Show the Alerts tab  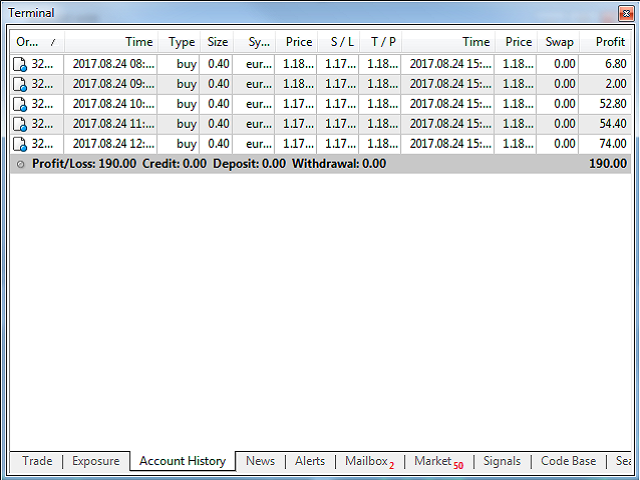(310, 461)
